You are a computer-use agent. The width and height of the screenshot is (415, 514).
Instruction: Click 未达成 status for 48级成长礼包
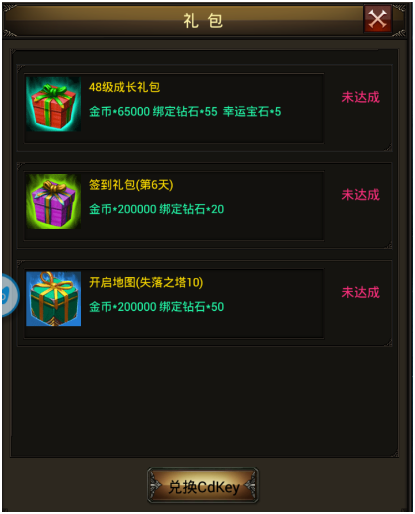pyautogui.click(x=360, y=97)
